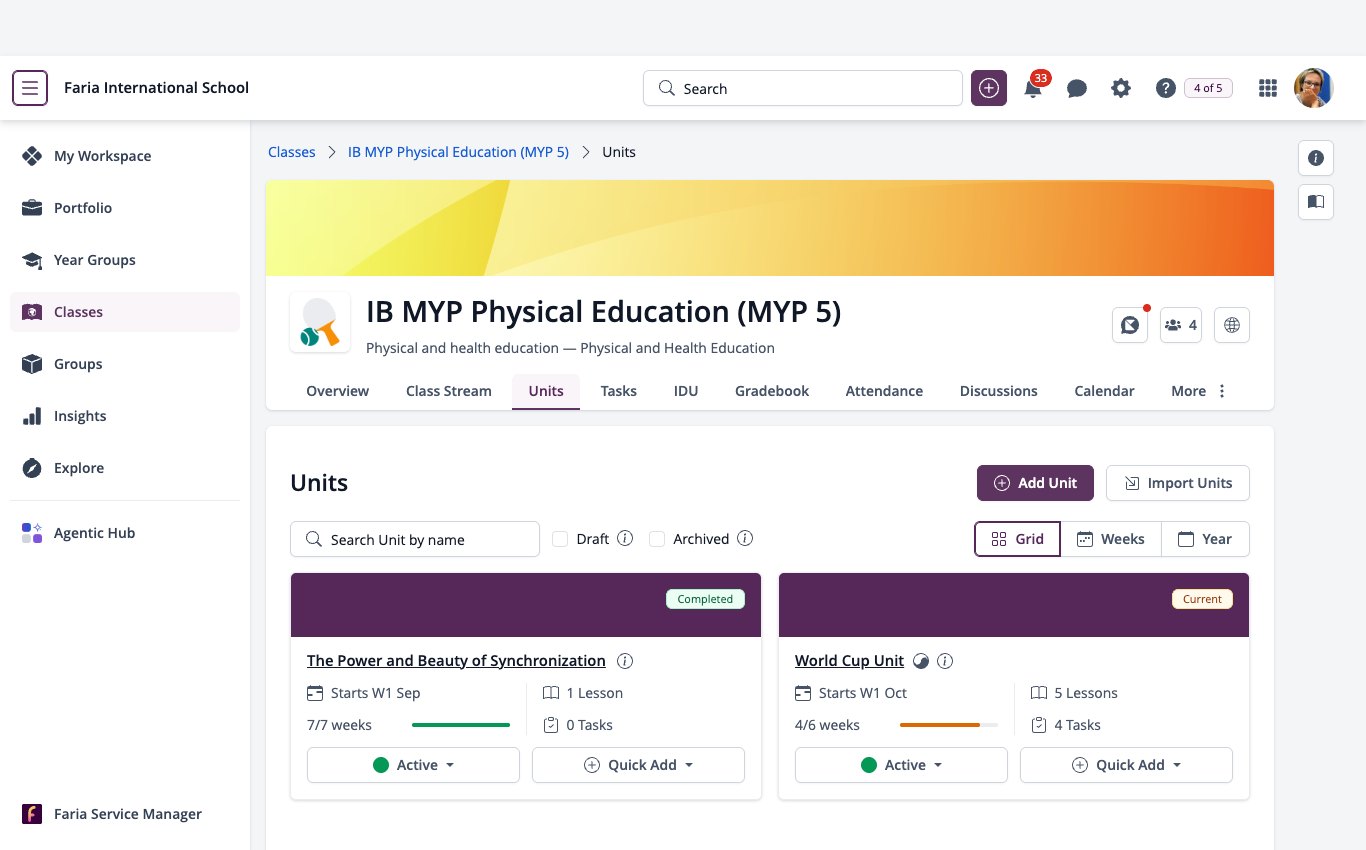The image size is (1366, 850).
Task: Open class chat icon with red dot
Action: click(x=1130, y=325)
